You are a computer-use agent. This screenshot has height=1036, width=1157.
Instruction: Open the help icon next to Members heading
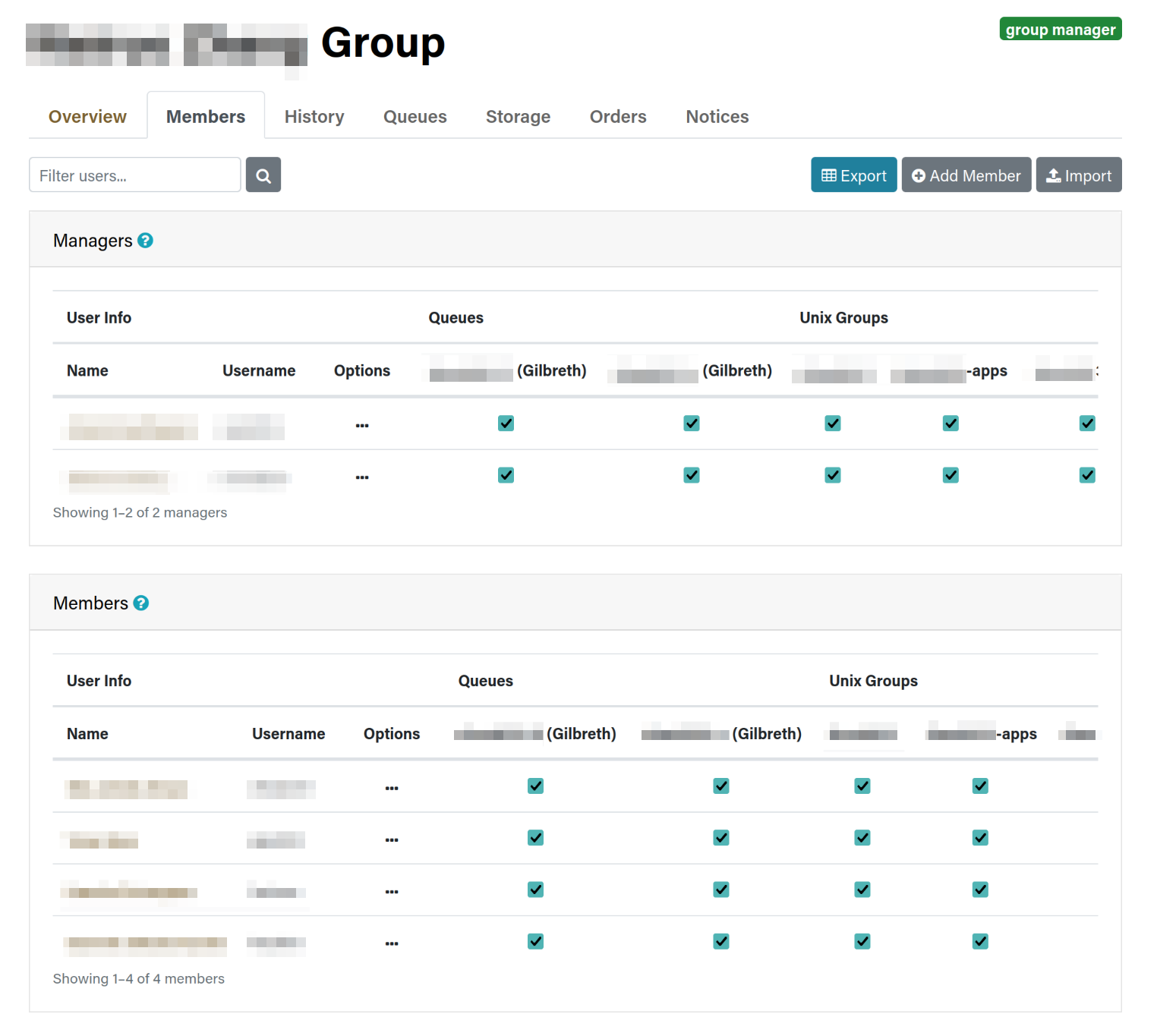click(x=141, y=603)
